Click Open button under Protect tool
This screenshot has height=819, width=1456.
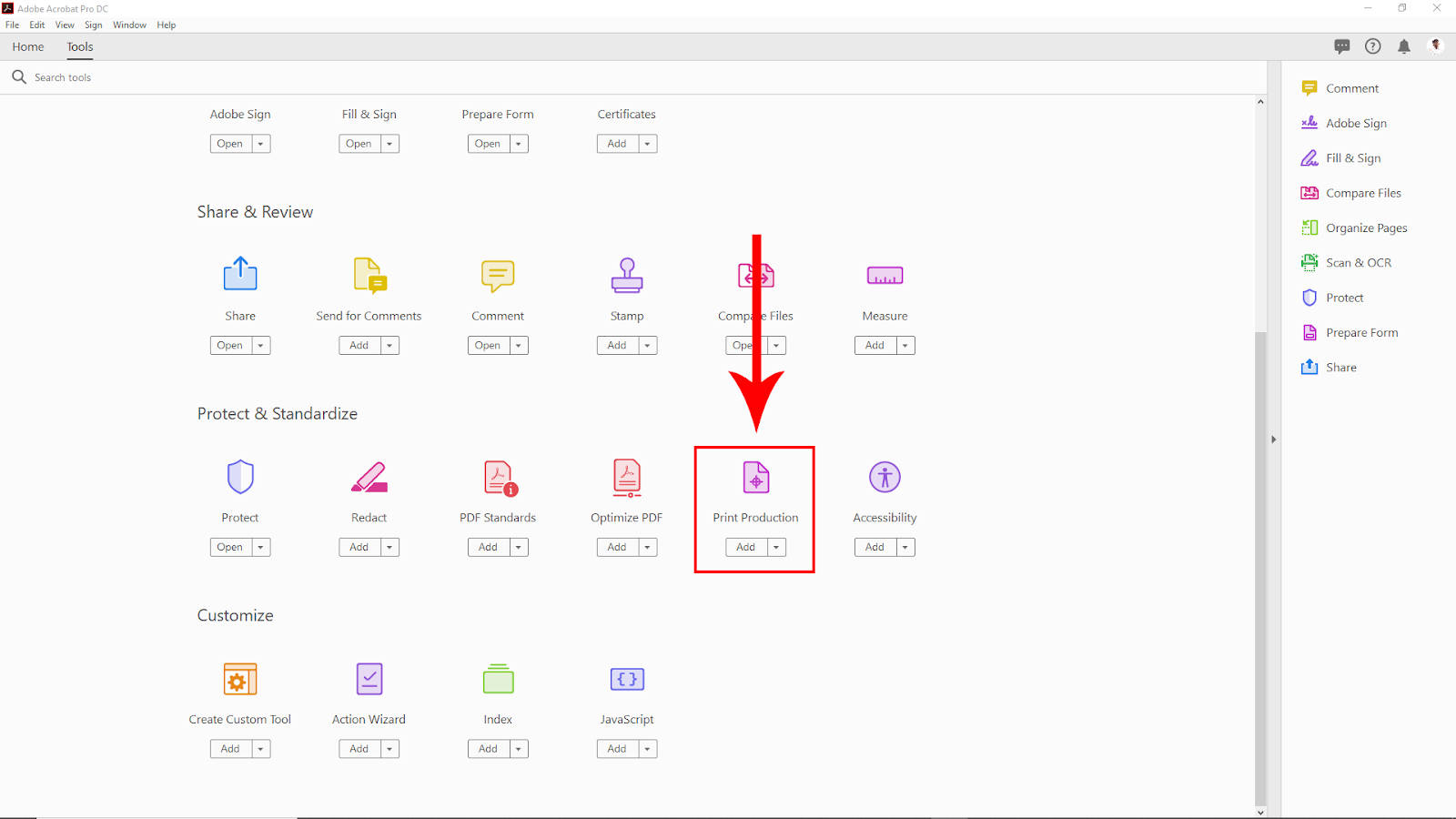(x=231, y=547)
